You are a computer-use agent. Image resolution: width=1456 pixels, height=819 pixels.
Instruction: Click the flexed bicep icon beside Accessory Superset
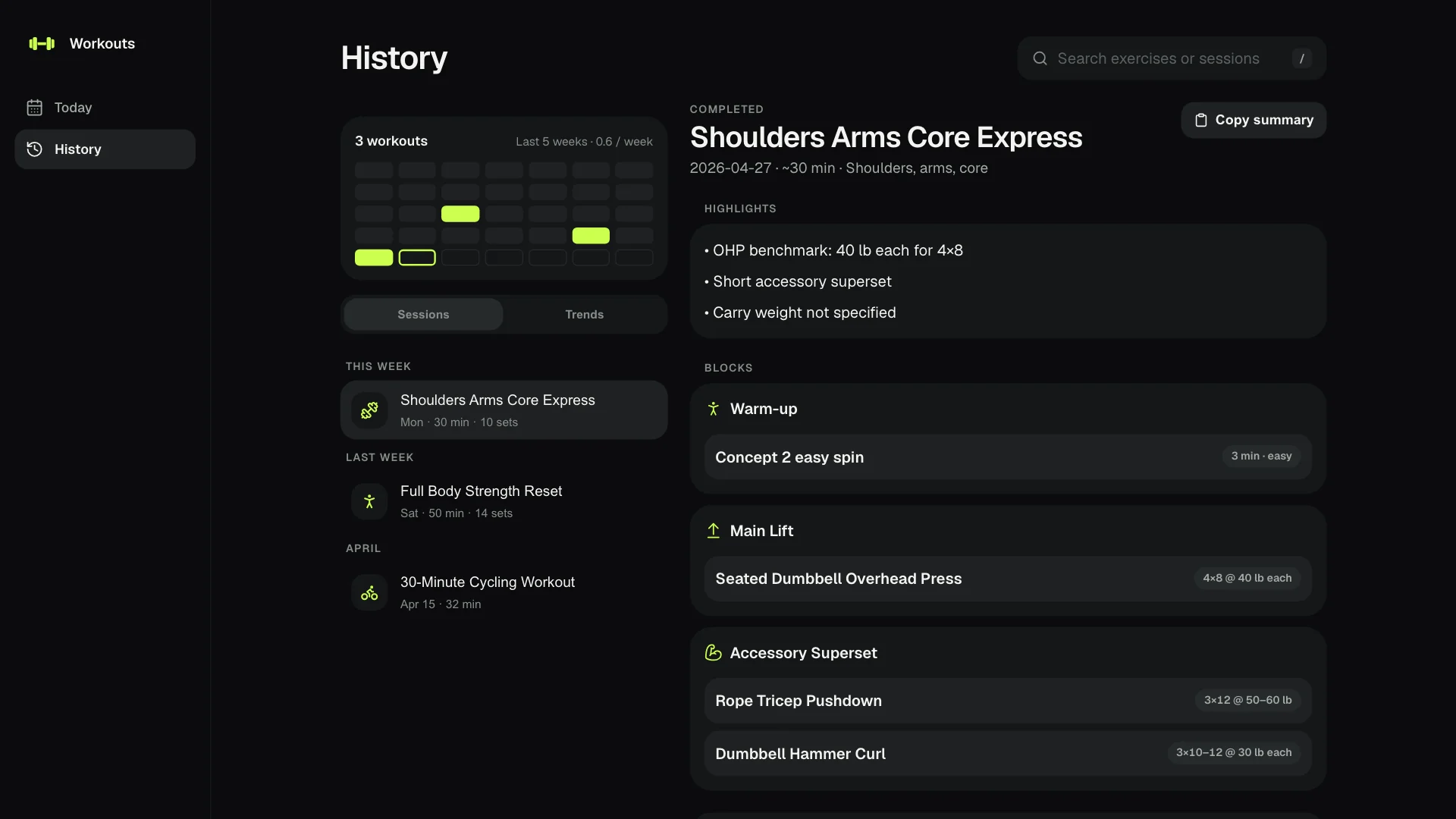tap(713, 653)
